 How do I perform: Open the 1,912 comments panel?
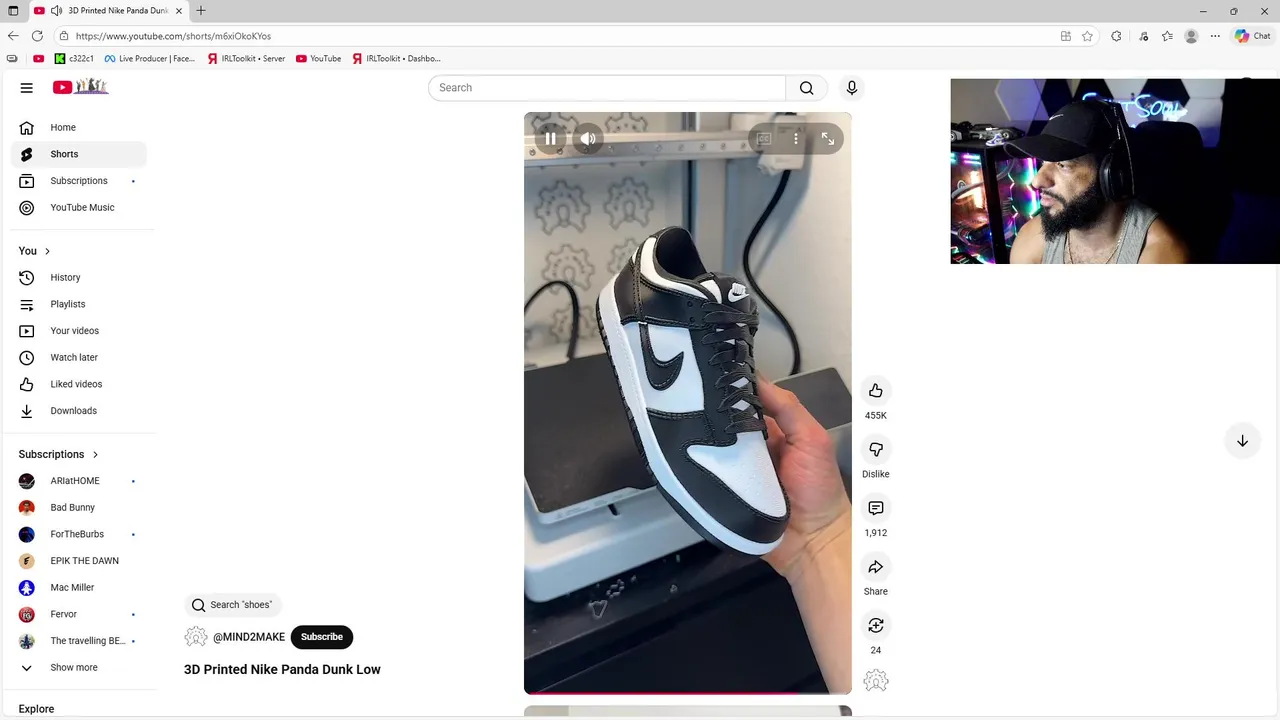point(876,508)
